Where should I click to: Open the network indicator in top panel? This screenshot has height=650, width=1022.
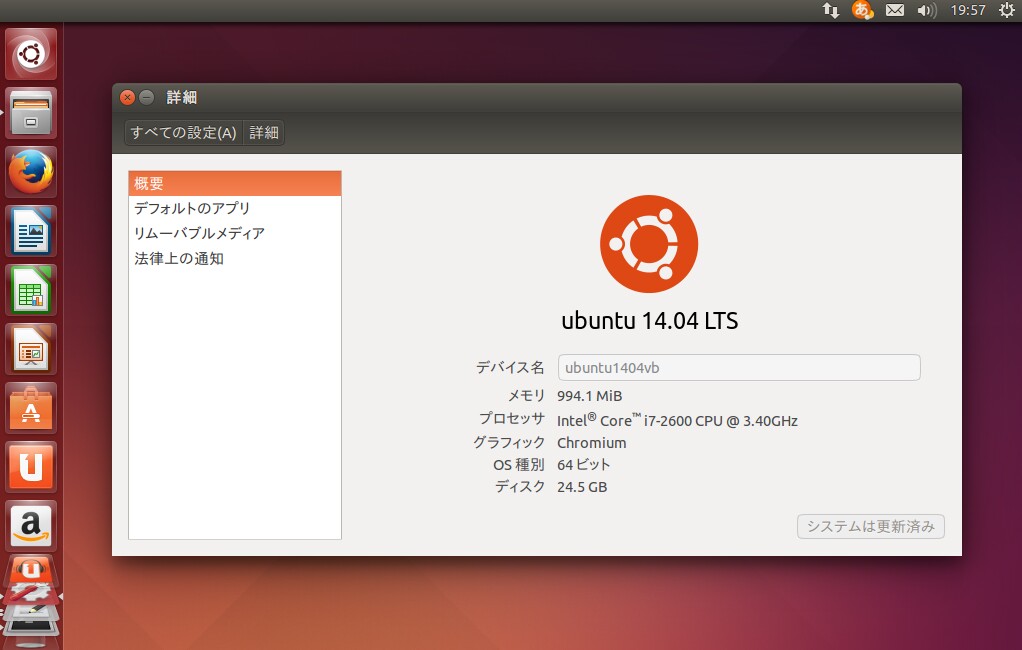[x=830, y=10]
